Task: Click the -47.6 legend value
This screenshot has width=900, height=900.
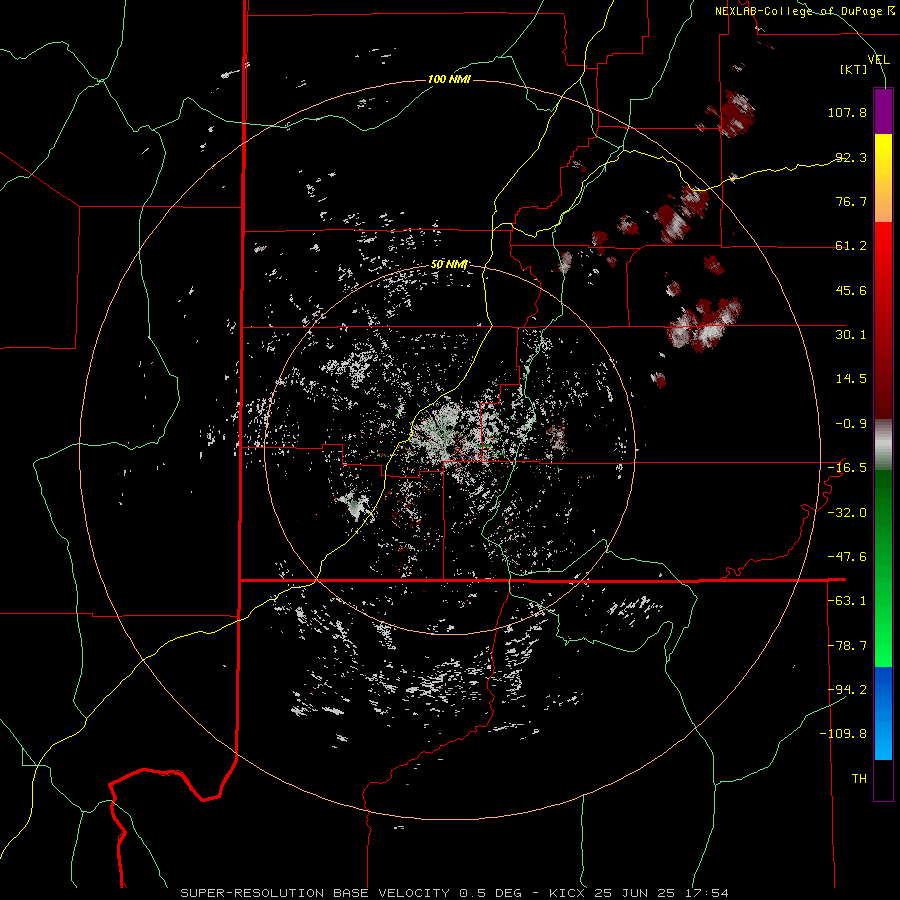Action: [x=847, y=557]
